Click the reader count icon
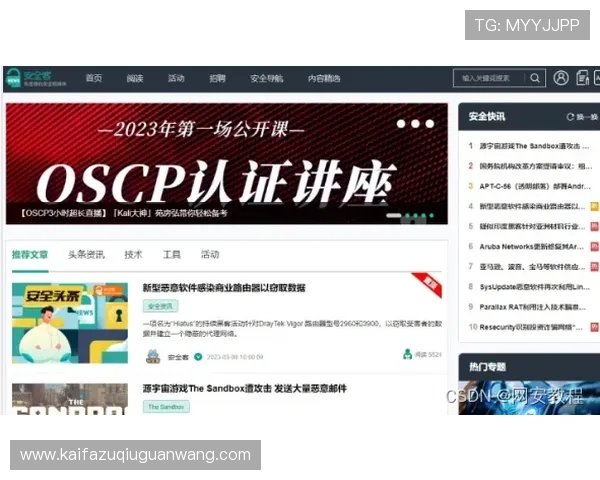The image size is (600, 480). [x=408, y=354]
